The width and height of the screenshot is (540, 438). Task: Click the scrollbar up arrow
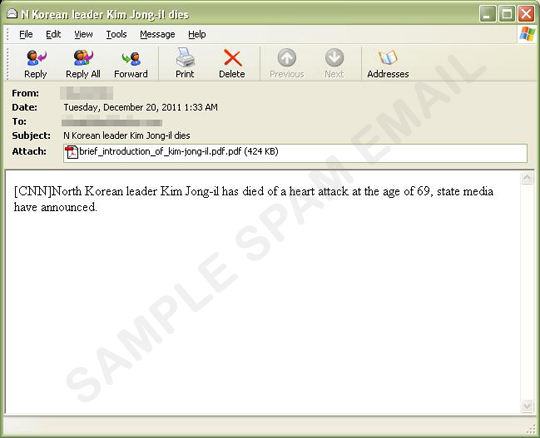tap(527, 178)
